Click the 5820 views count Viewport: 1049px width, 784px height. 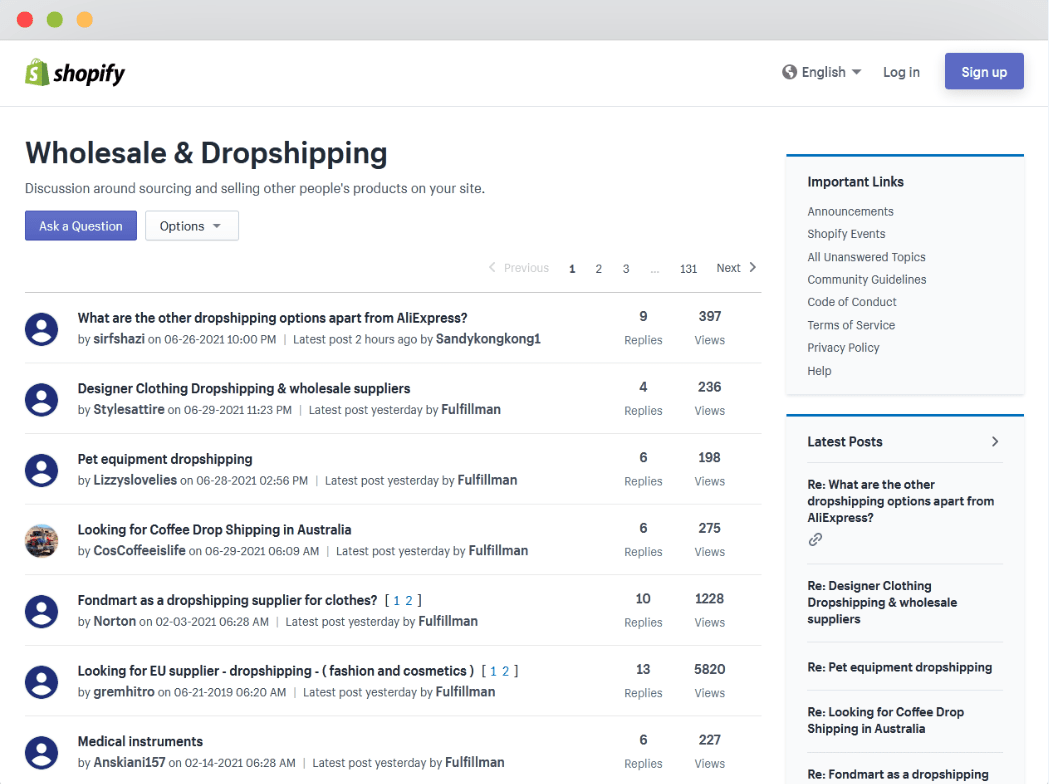pyautogui.click(x=709, y=669)
